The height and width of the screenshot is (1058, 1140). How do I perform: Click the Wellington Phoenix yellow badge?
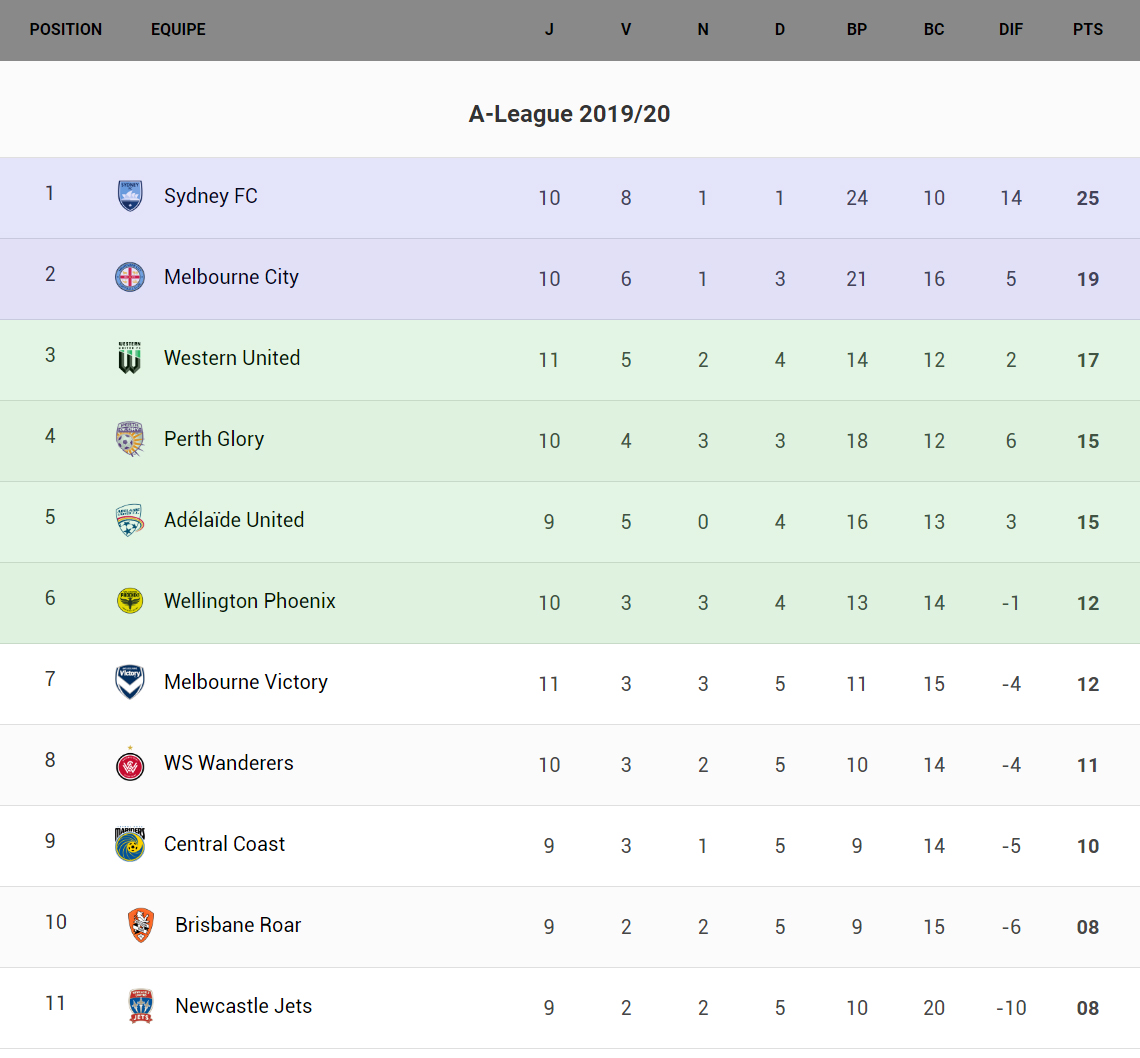(130, 601)
